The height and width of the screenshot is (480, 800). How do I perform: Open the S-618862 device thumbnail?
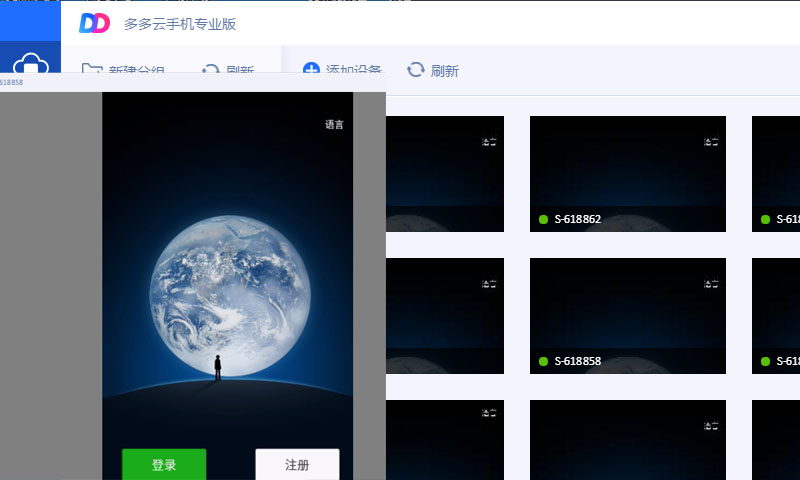[627, 170]
